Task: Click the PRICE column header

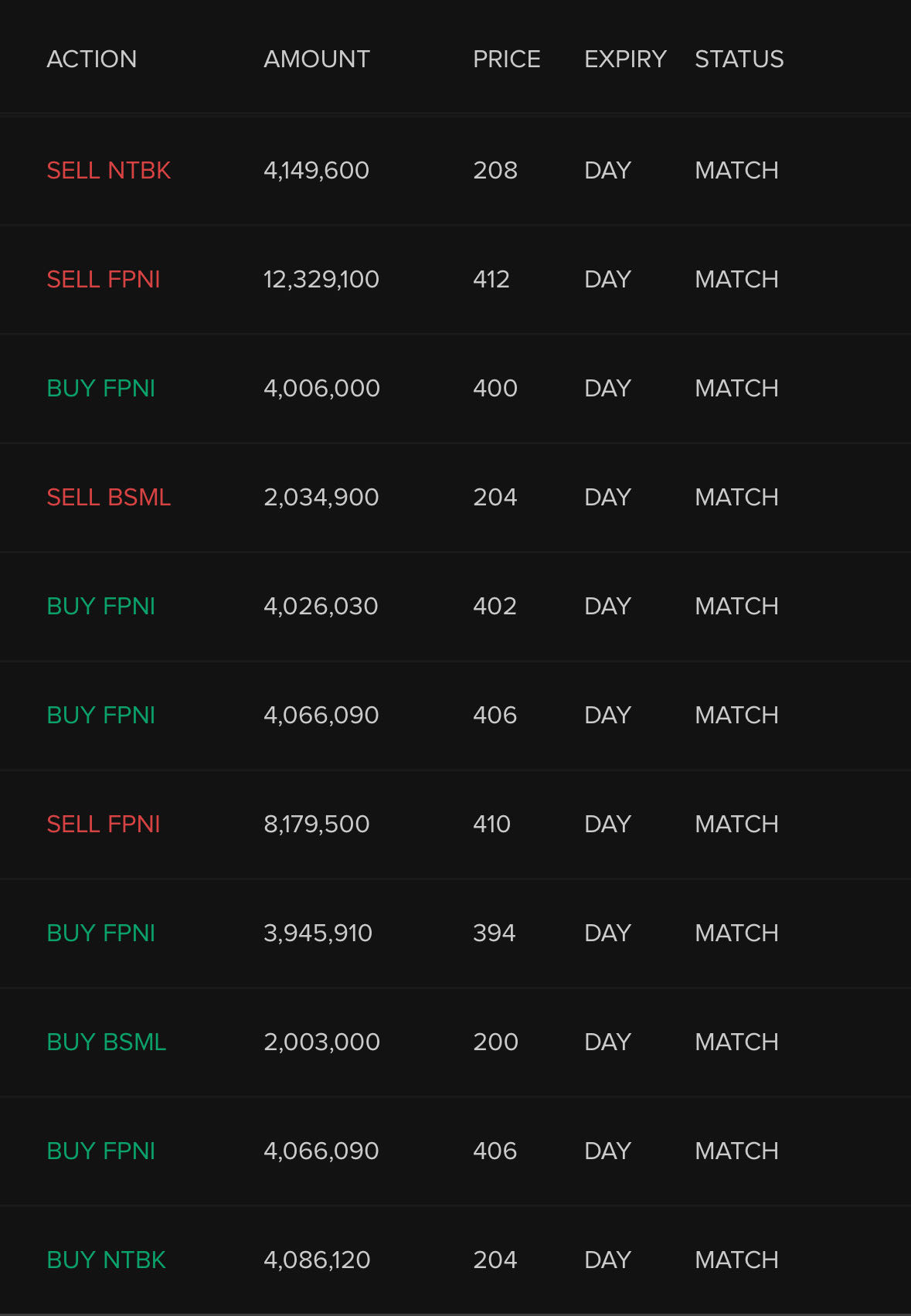Action: [x=506, y=59]
